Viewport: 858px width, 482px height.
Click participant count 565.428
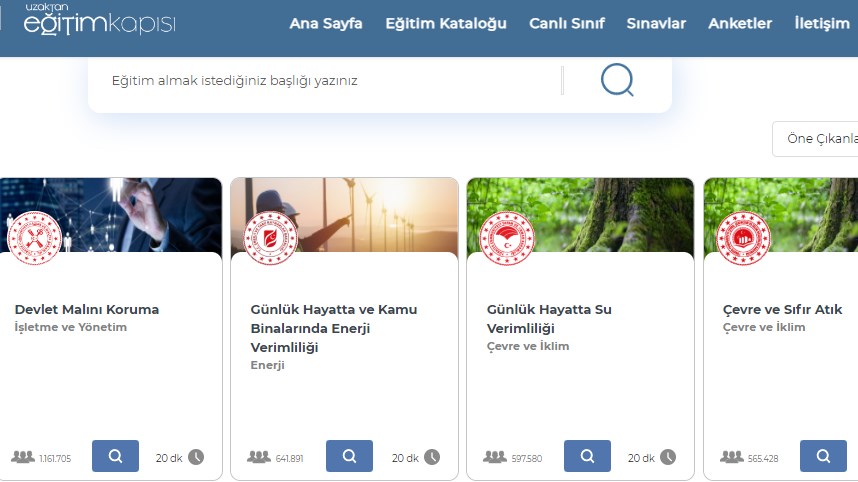(x=763, y=458)
